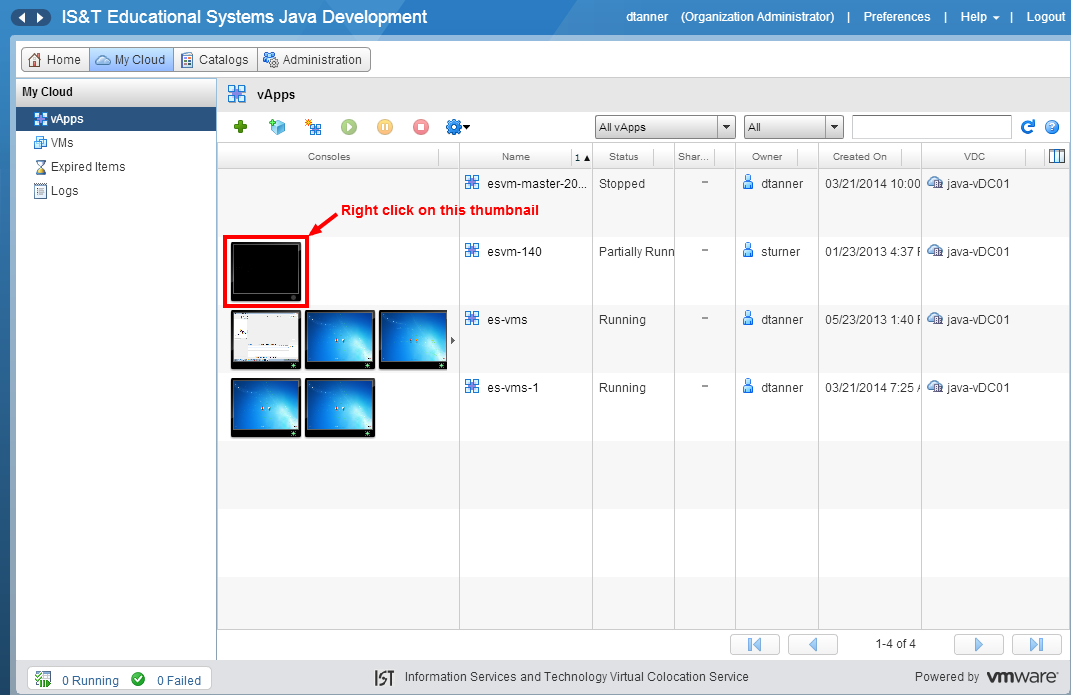Viewport: 1071px width, 695px height.
Task: Click the blue refresh icon
Action: [1027, 127]
